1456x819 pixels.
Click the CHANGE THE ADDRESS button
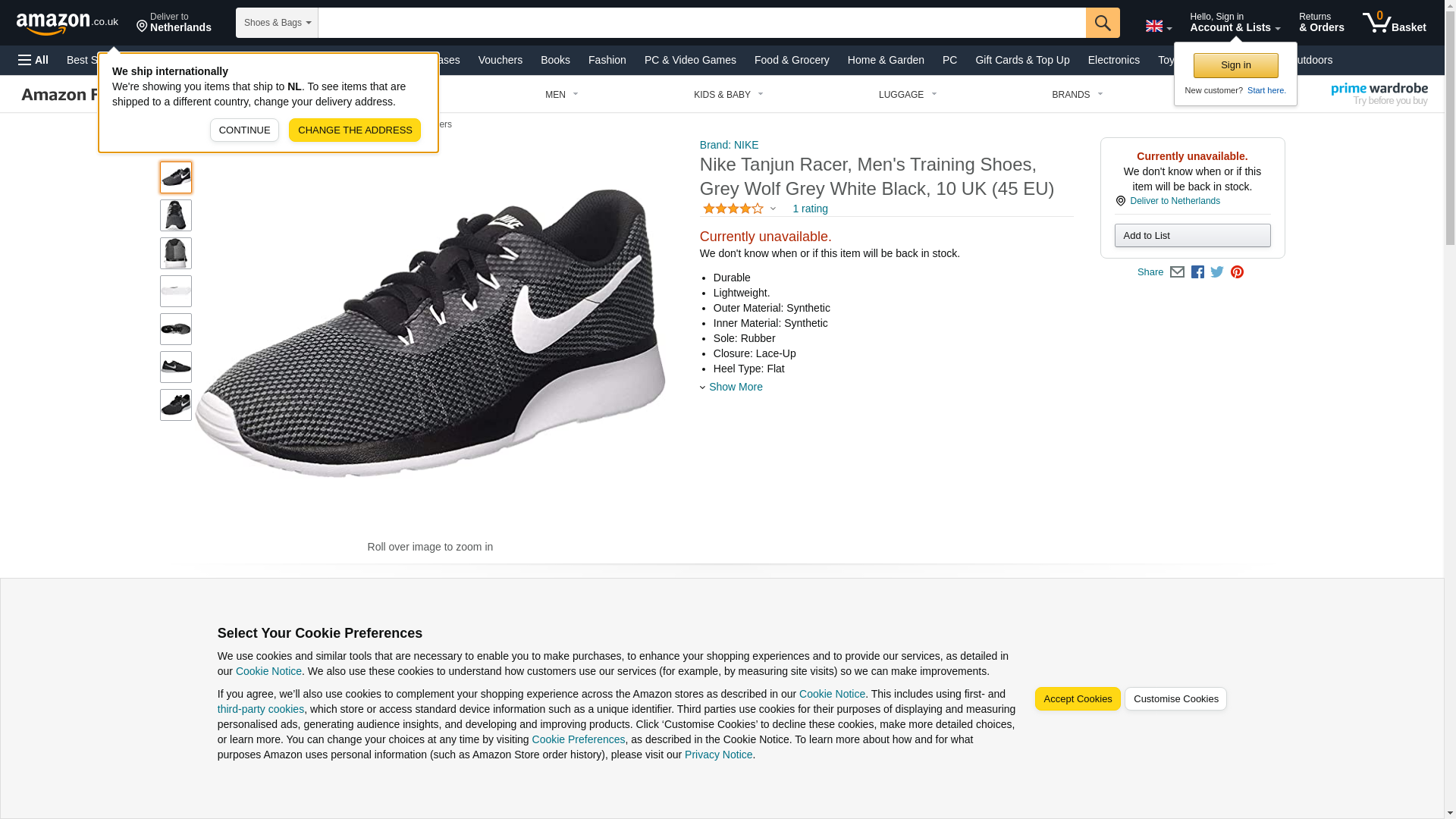pyautogui.click(x=354, y=130)
